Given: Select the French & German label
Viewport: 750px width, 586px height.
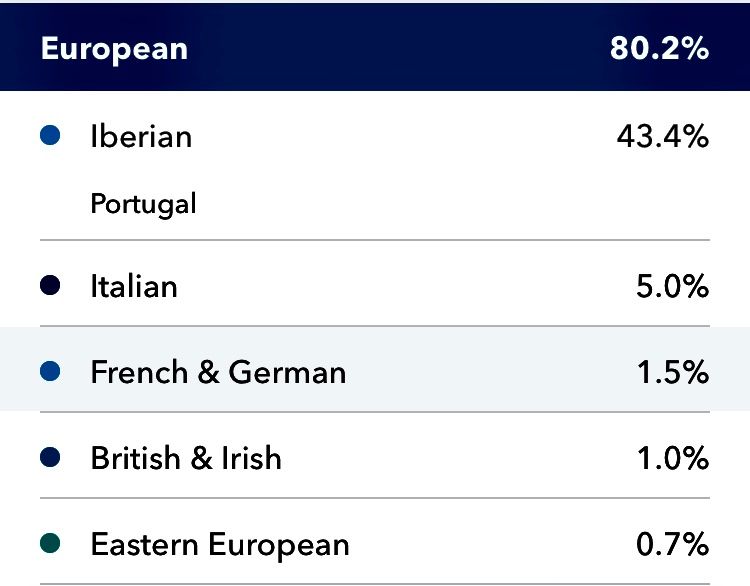Looking at the screenshot, I should click(218, 373).
